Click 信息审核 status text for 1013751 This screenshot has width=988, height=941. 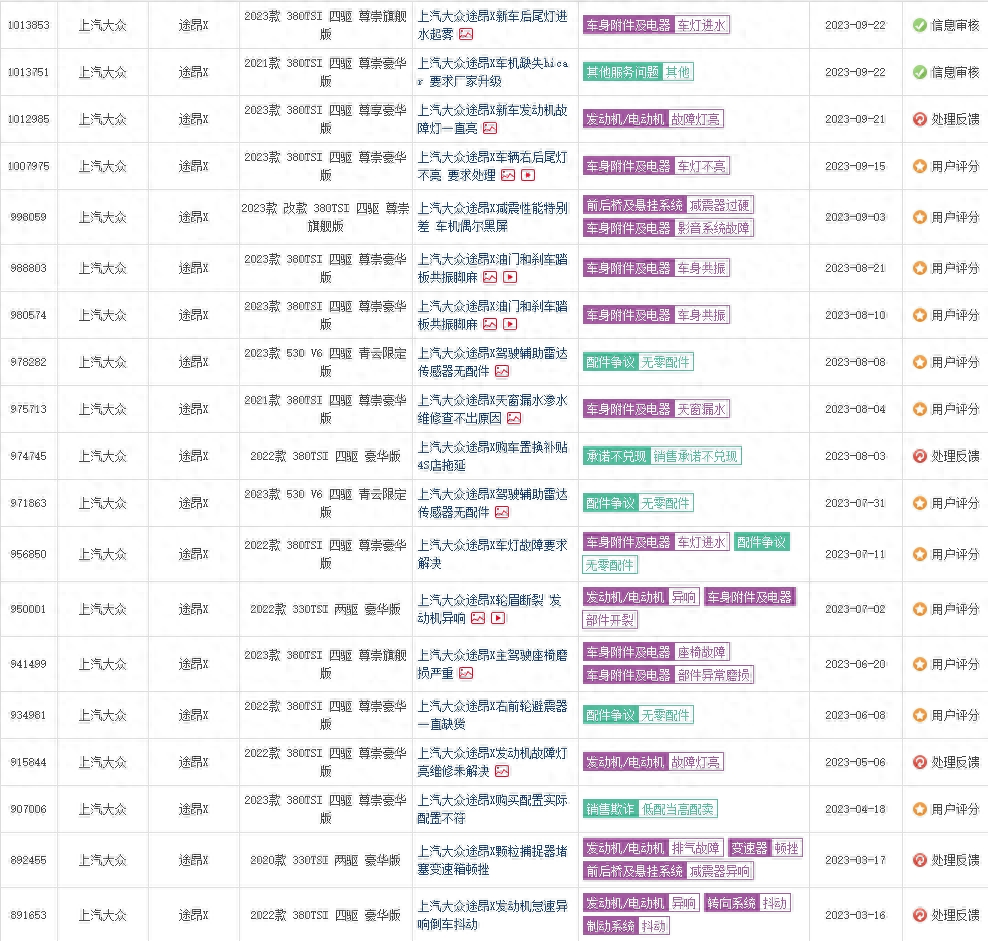pyautogui.click(x=955, y=72)
